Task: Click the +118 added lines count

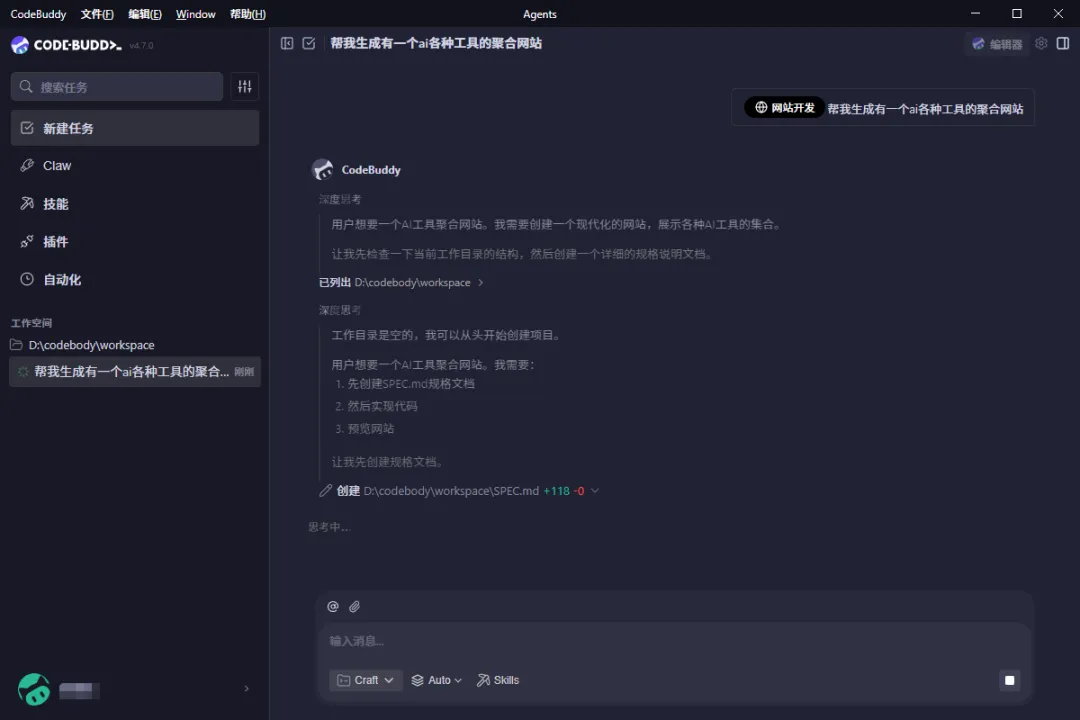Action: click(557, 491)
